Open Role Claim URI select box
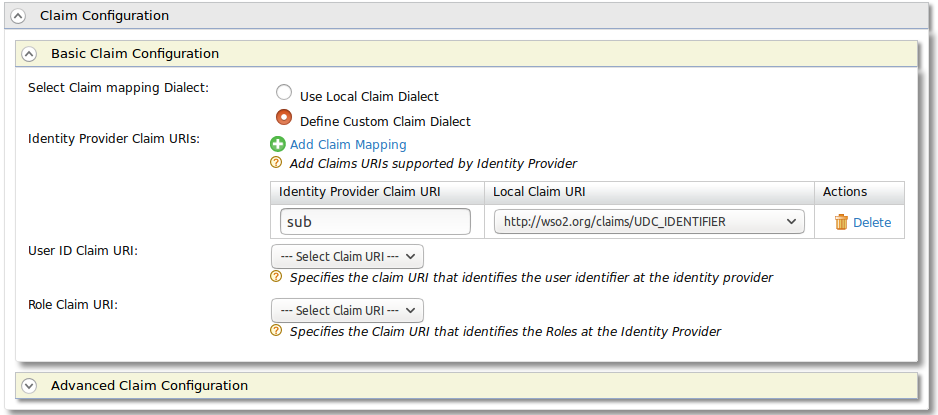The width and height of the screenshot is (938, 415). click(348, 310)
